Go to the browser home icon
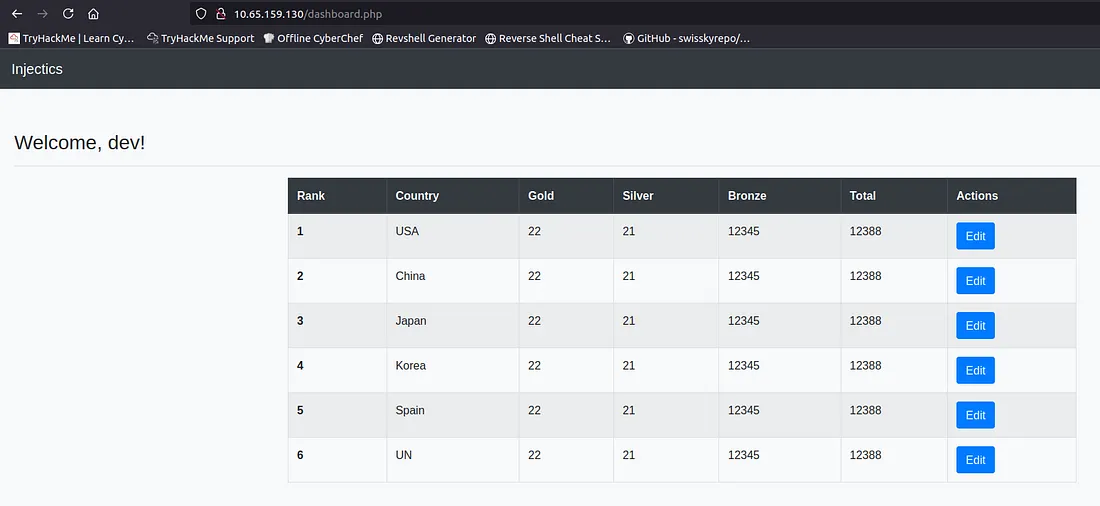The width and height of the screenshot is (1100, 506). pos(93,14)
